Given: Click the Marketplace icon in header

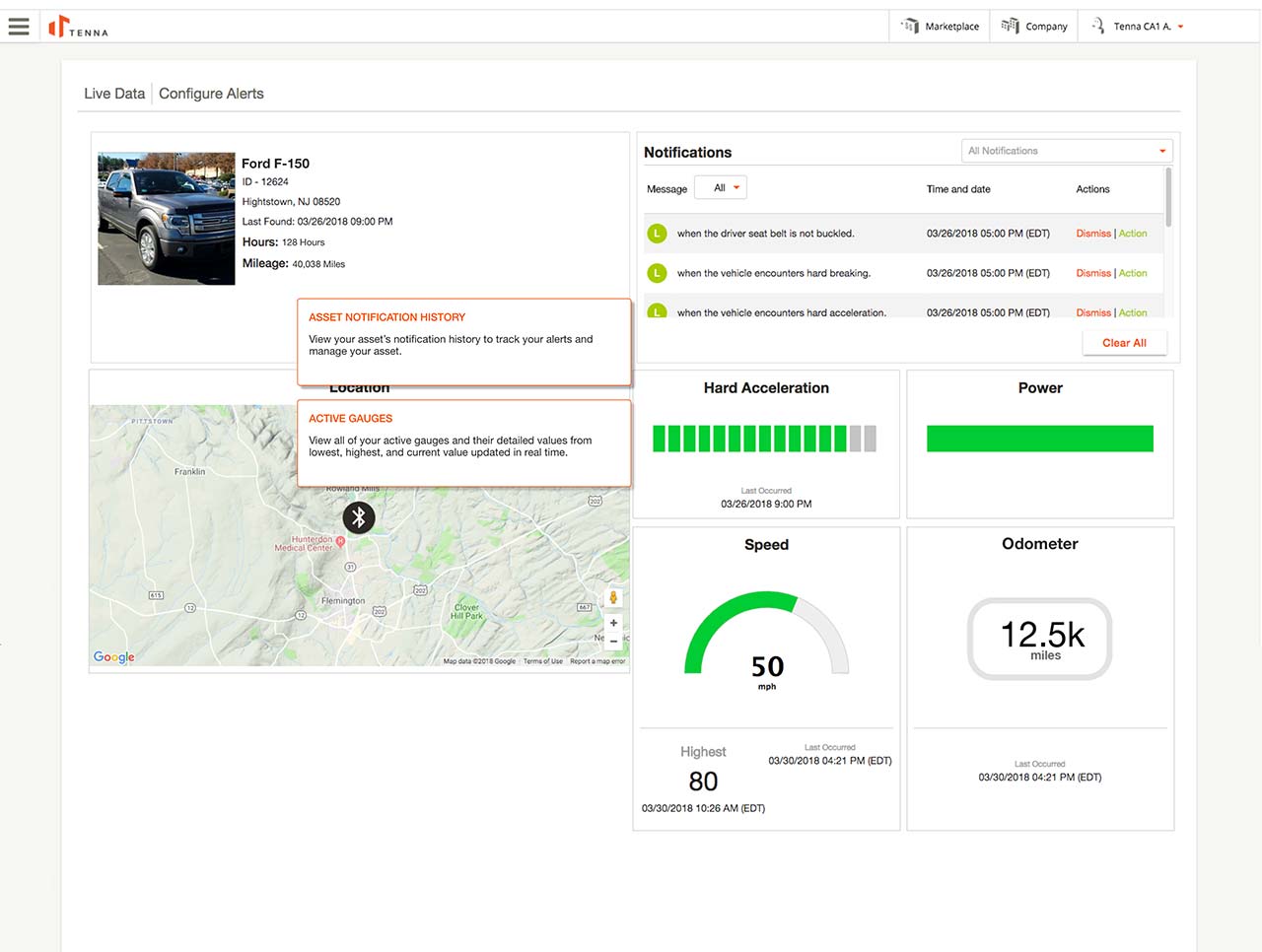Looking at the screenshot, I should tap(910, 27).
